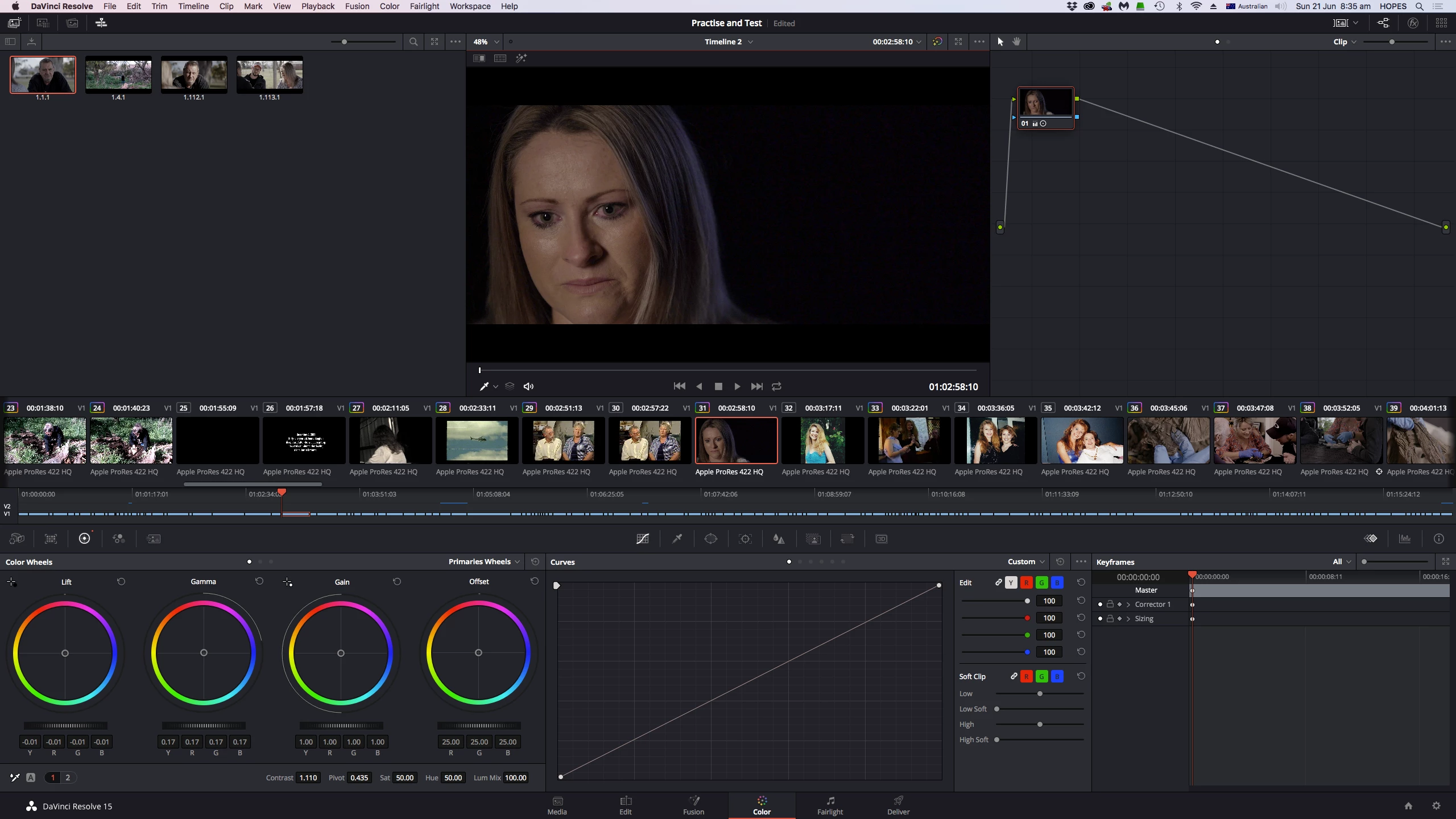Play the clip in the viewer

(x=737, y=386)
